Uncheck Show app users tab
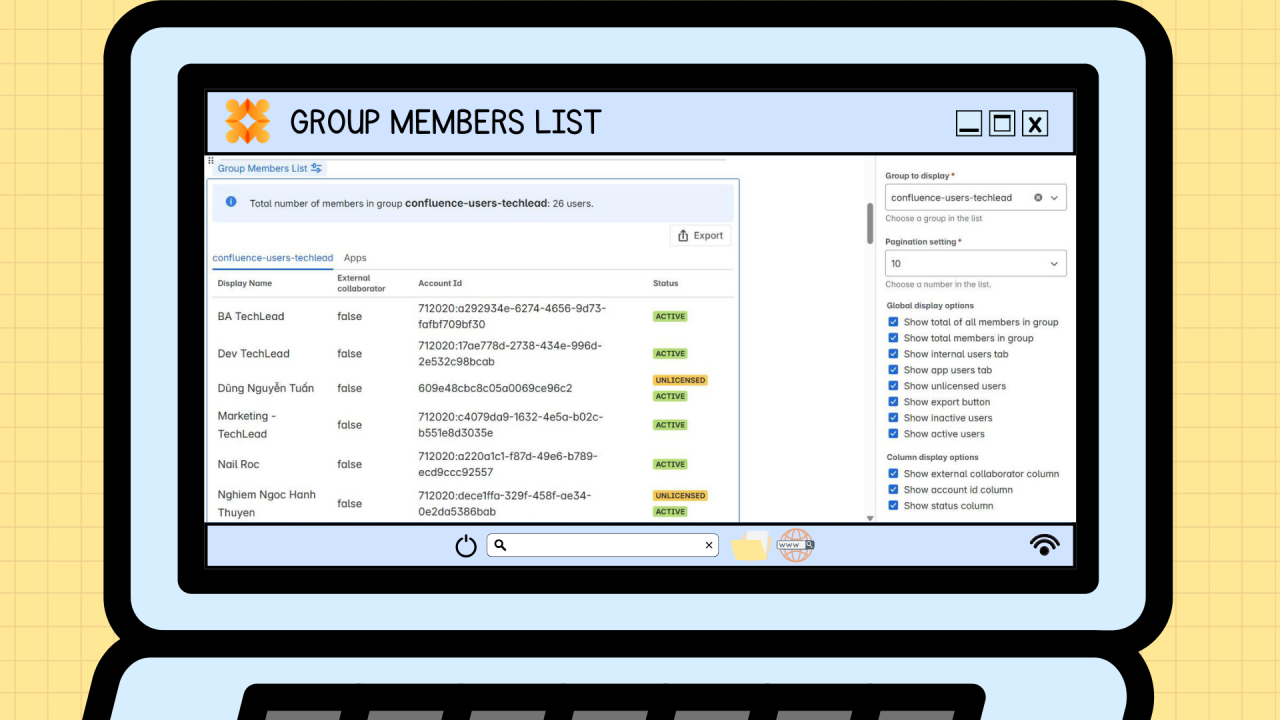This screenshot has width=1280, height=720. pos(893,370)
